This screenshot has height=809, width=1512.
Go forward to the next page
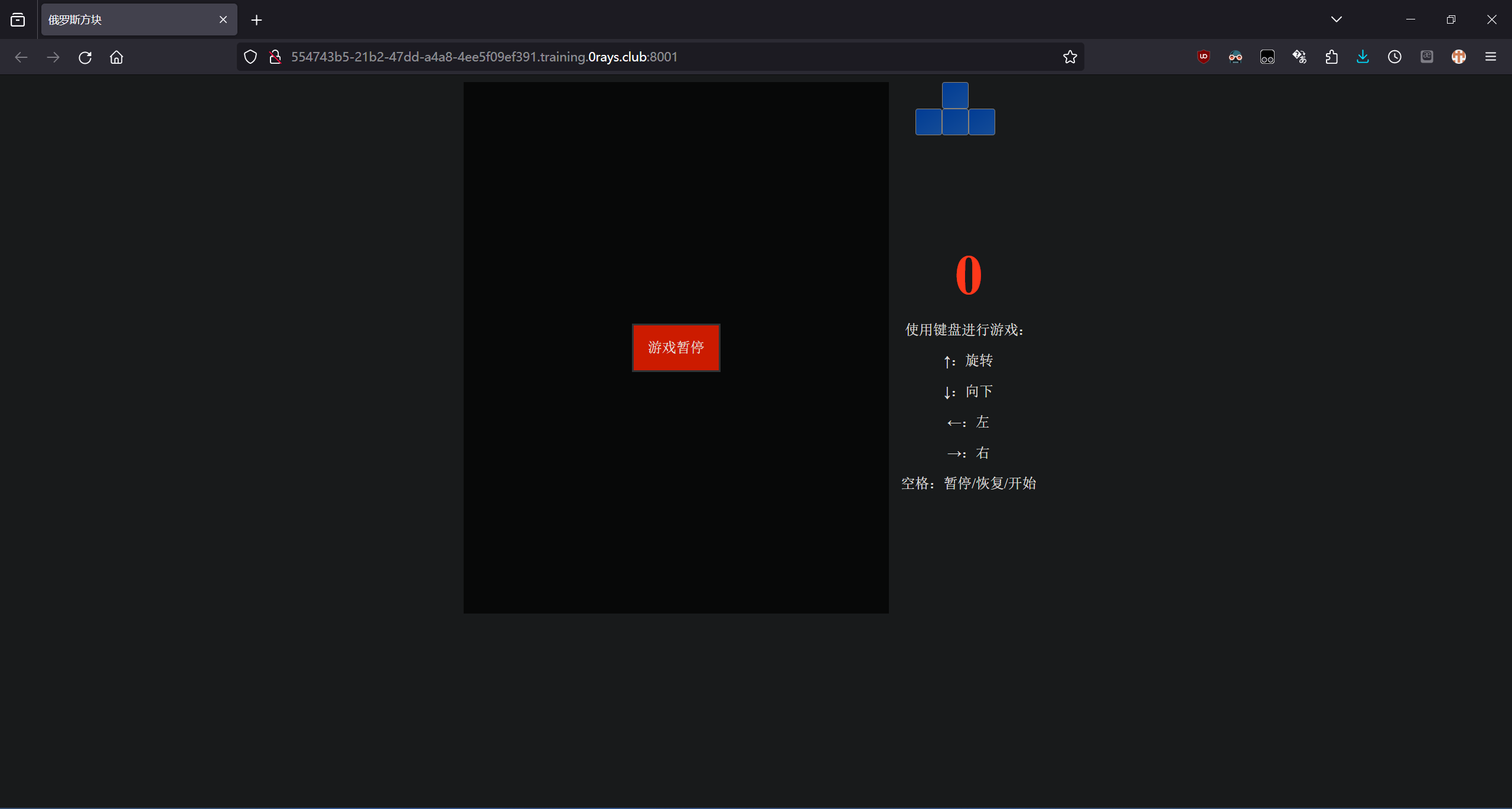coord(53,57)
